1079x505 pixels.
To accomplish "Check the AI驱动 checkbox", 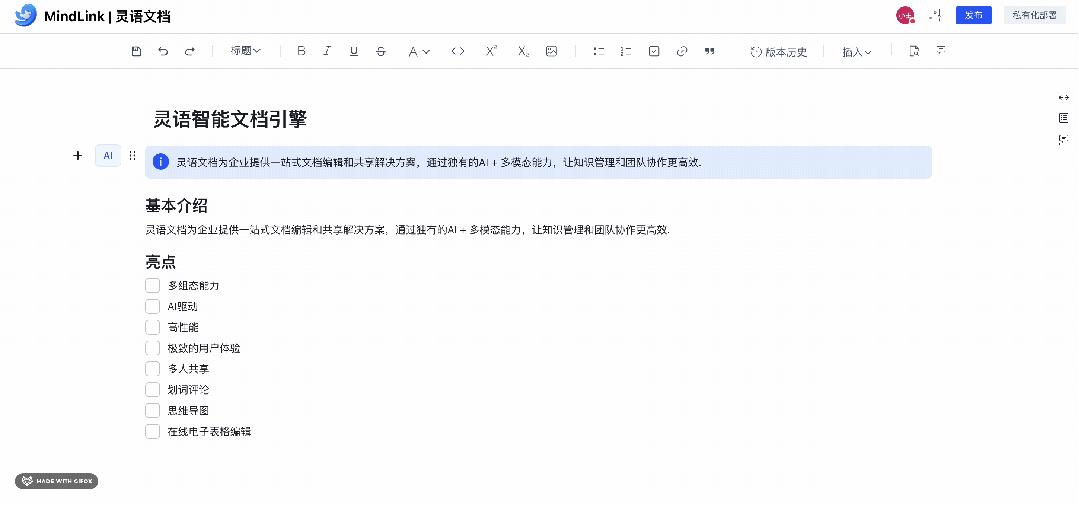I will [x=152, y=306].
